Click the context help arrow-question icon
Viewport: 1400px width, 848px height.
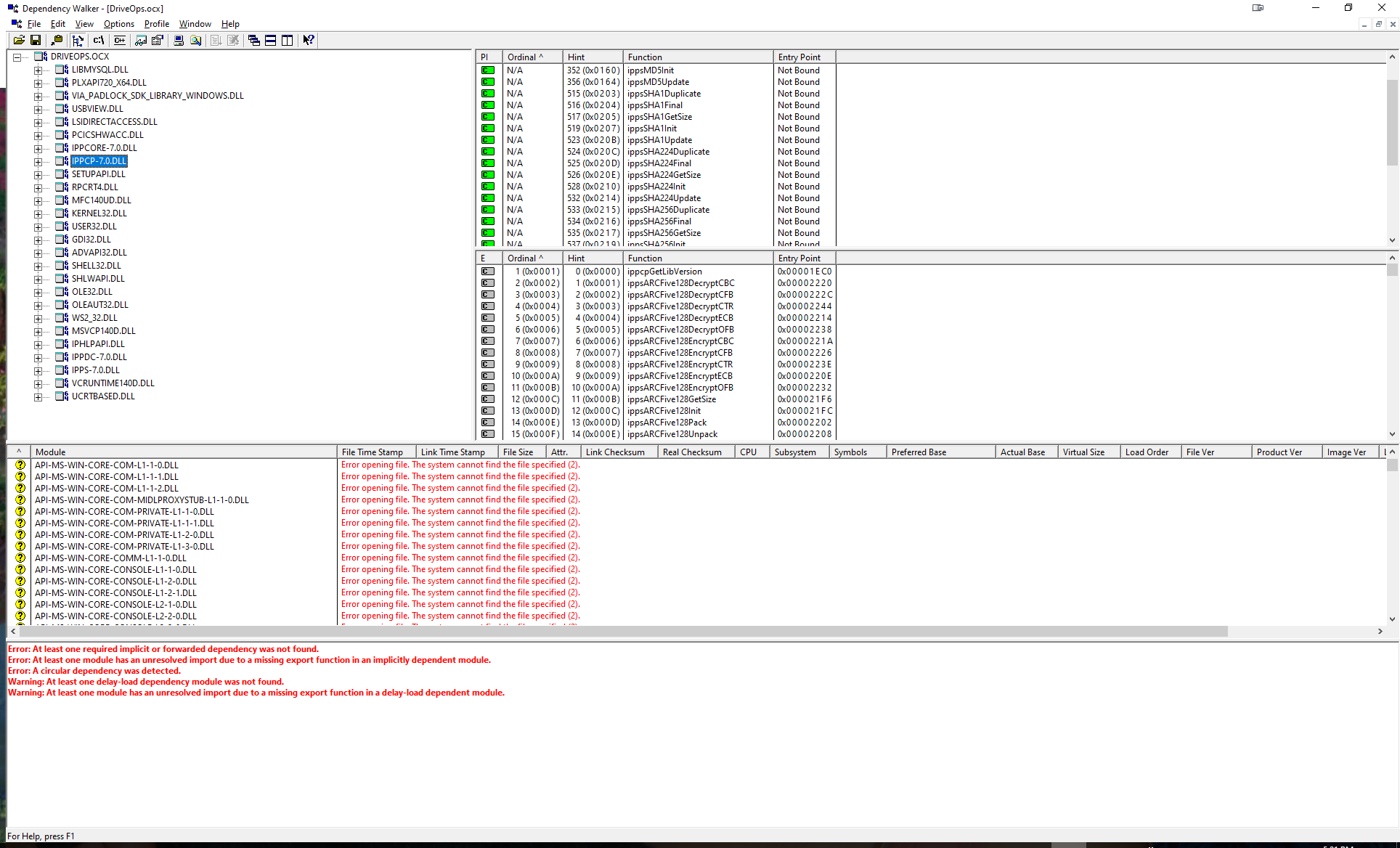click(x=309, y=41)
